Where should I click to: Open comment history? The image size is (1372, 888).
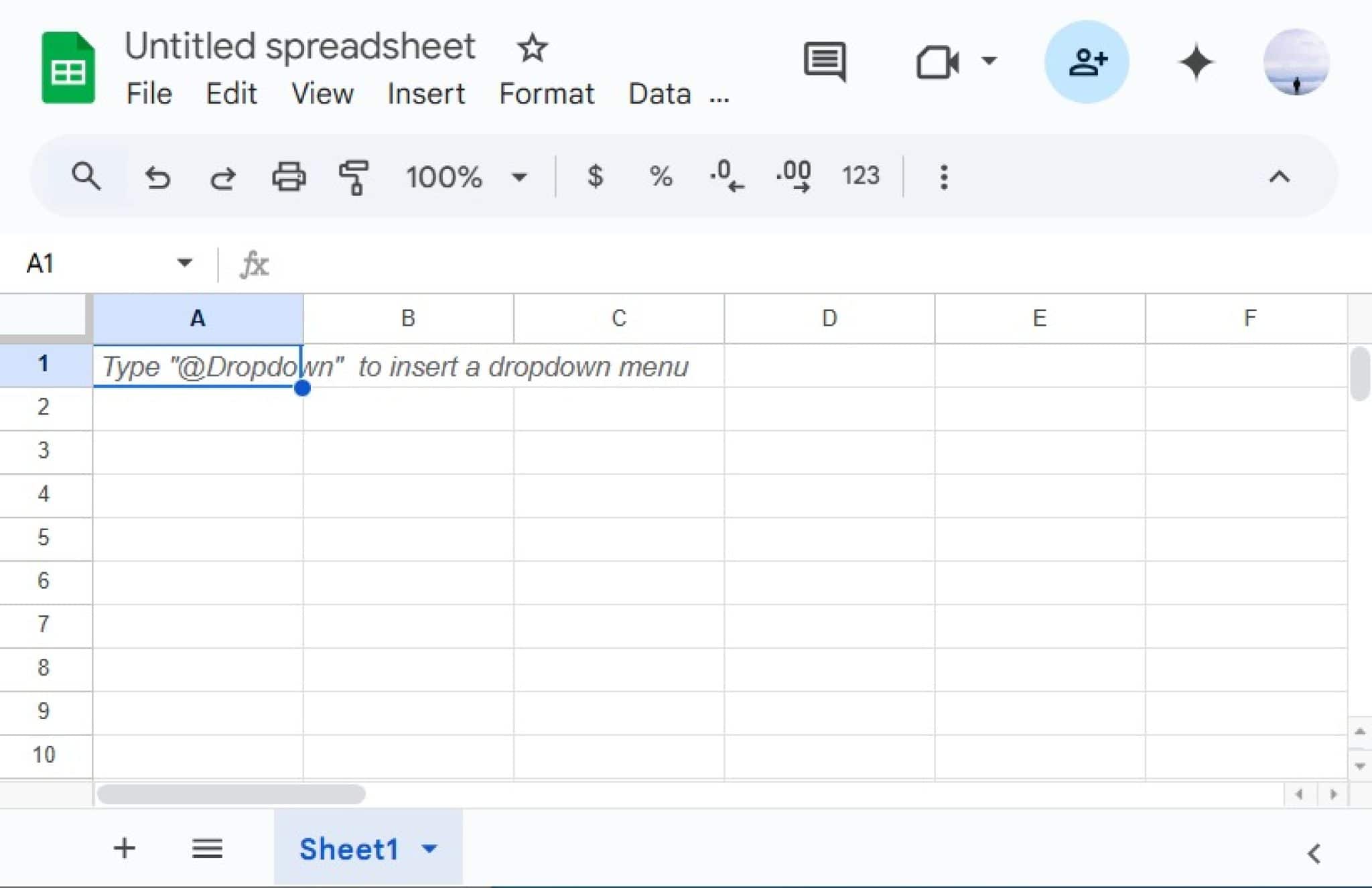[824, 62]
